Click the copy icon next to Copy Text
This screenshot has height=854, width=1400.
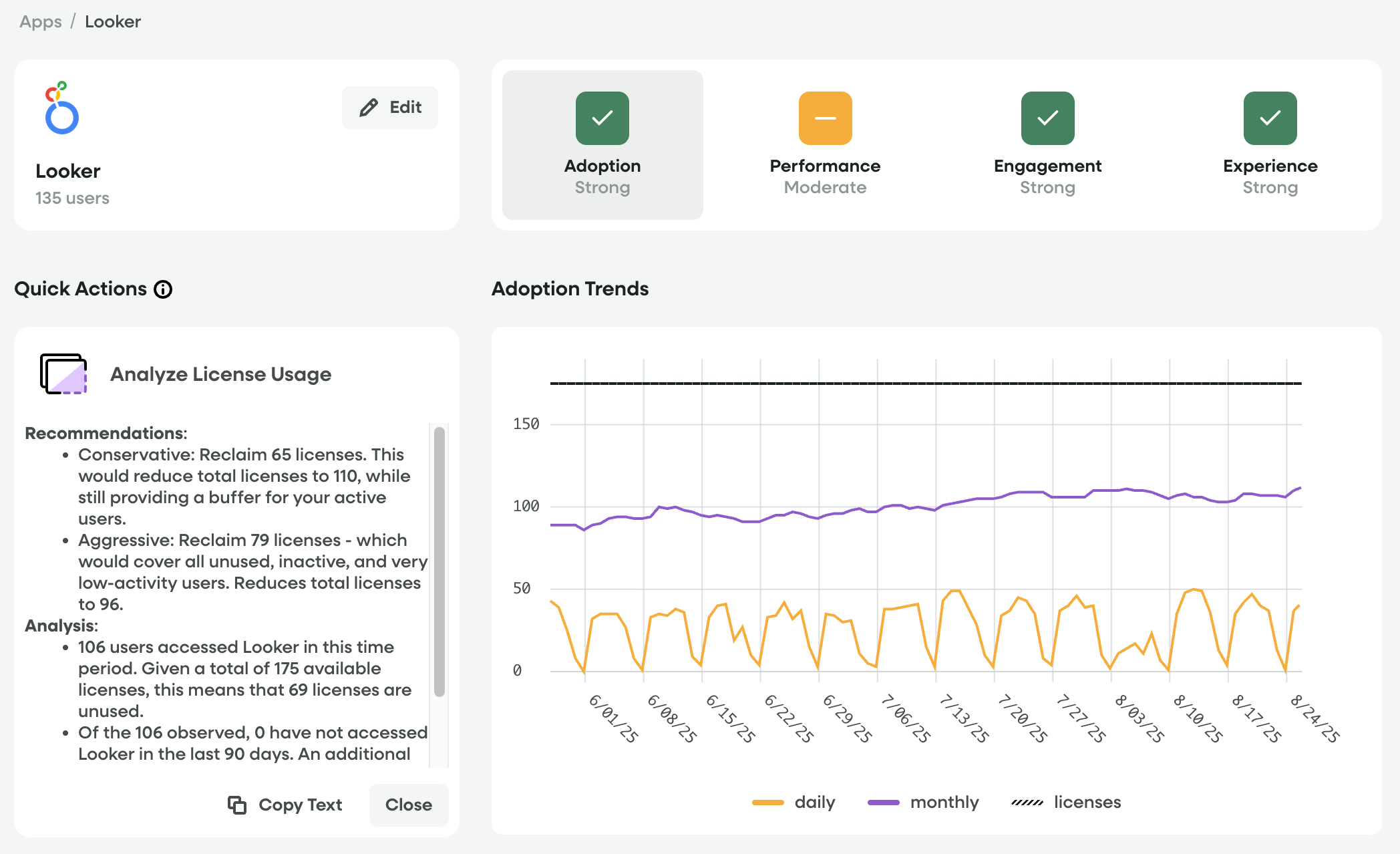[x=237, y=805]
